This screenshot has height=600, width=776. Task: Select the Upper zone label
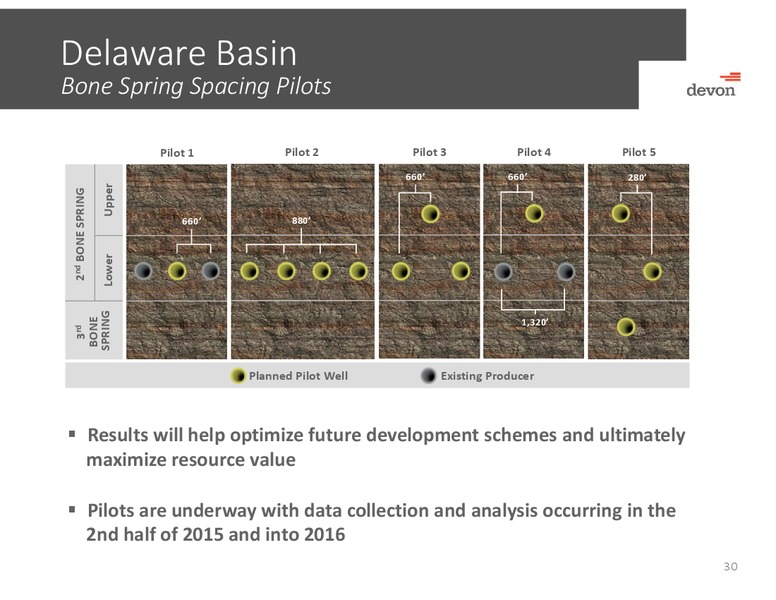point(108,200)
